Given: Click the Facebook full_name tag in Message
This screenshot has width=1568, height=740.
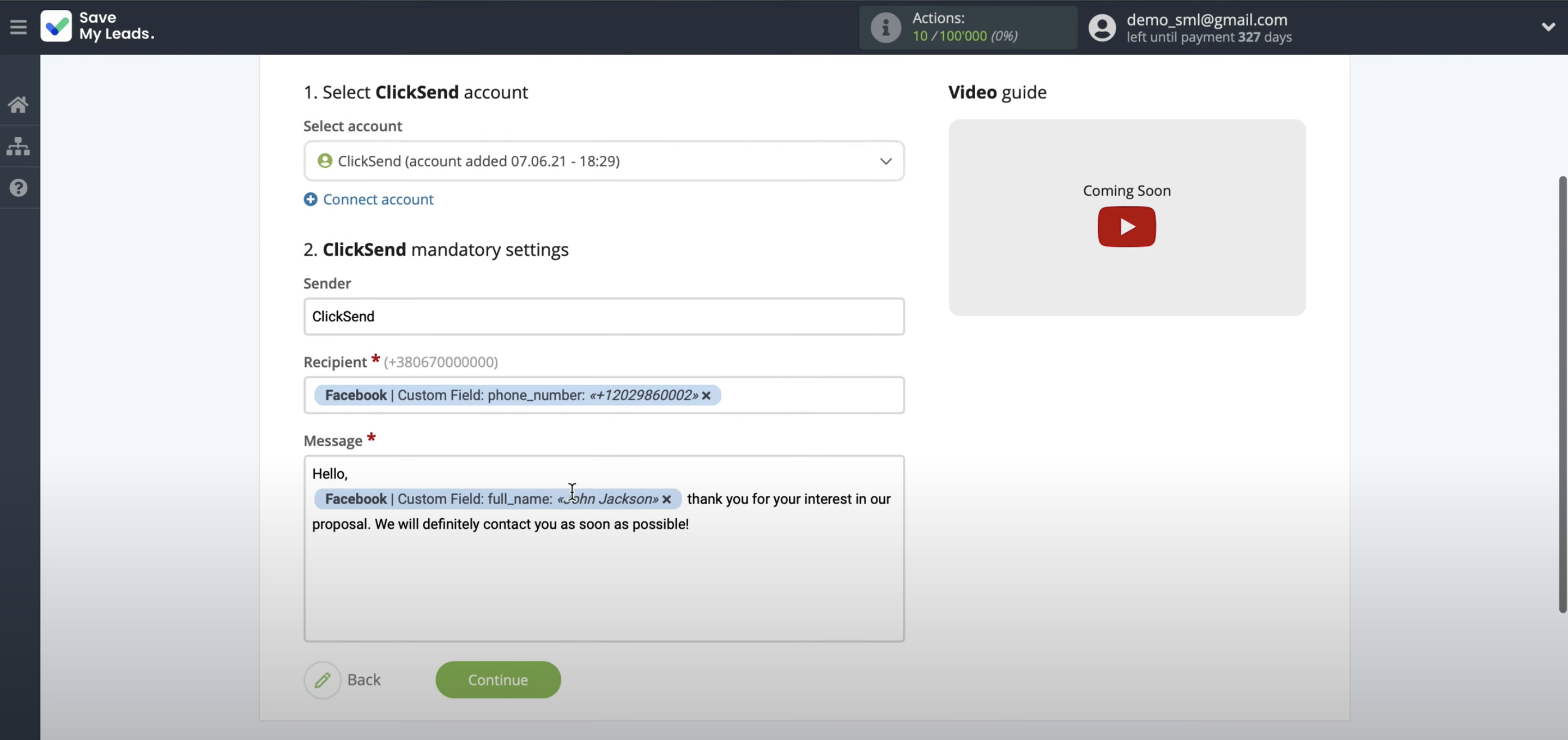Looking at the screenshot, I should coord(497,499).
